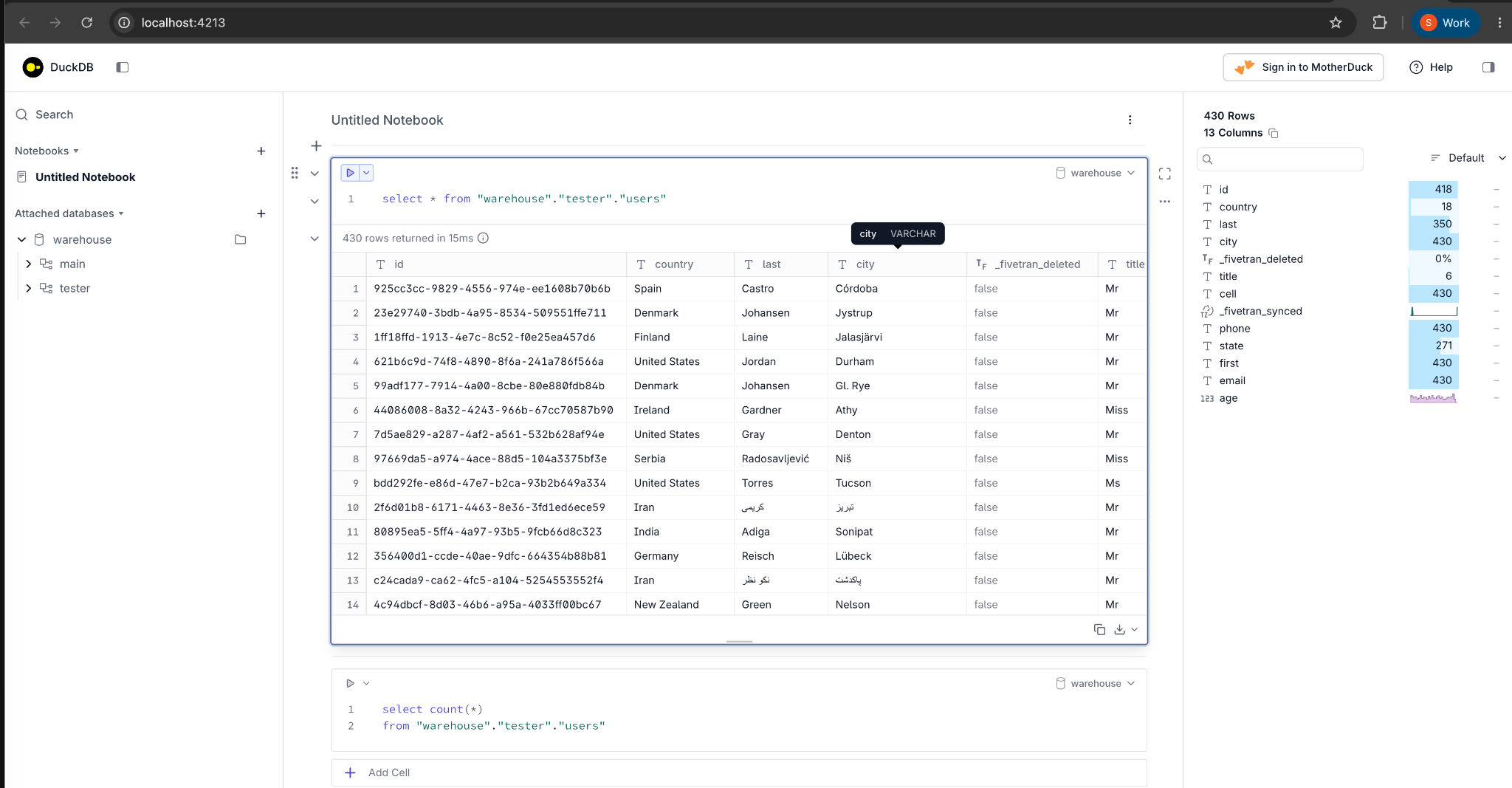Viewport: 1512px width, 788px height.
Task: Open run options dropdown in second cell
Action: pyautogui.click(x=366, y=683)
